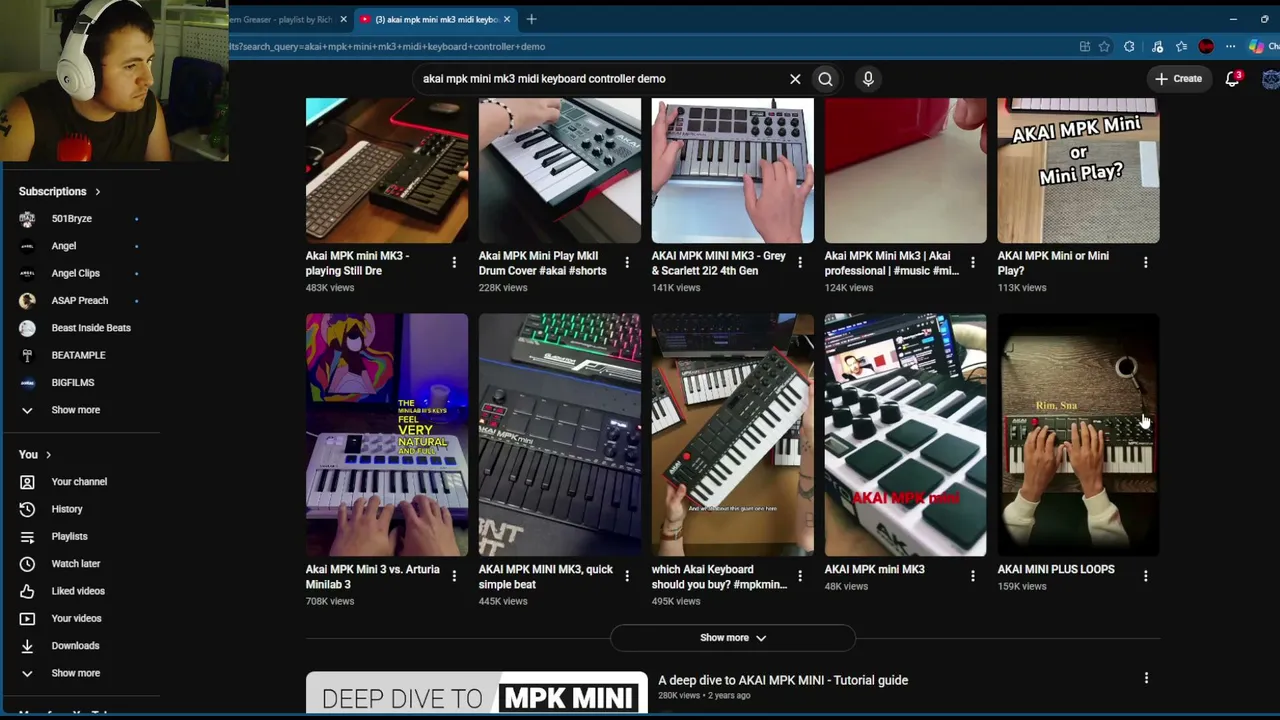Open options for 'AKAI MPK Mini or Mini Play?'

[x=1146, y=262]
